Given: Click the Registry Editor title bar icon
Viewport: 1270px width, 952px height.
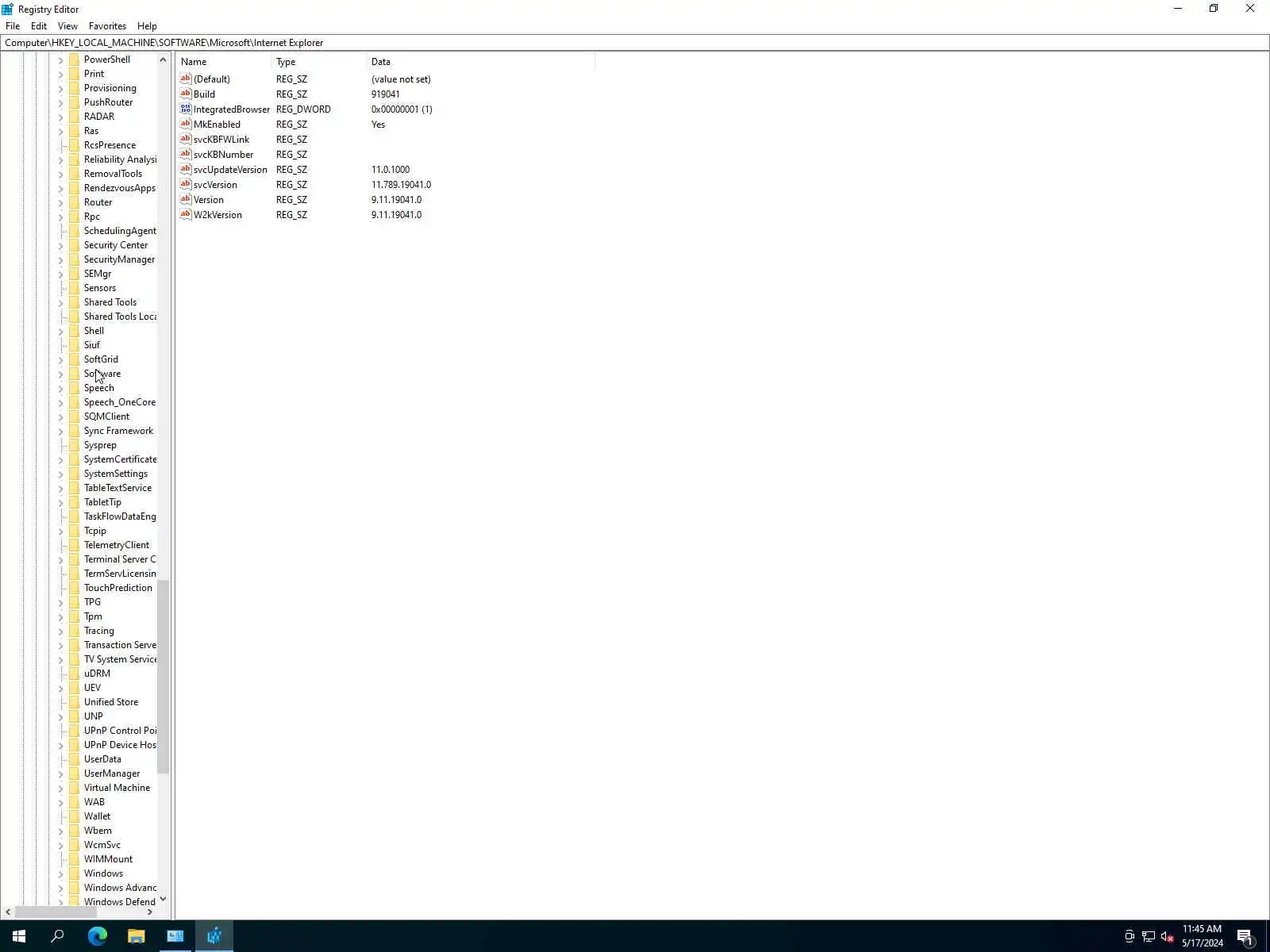Looking at the screenshot, I should [x=8, y=9].
